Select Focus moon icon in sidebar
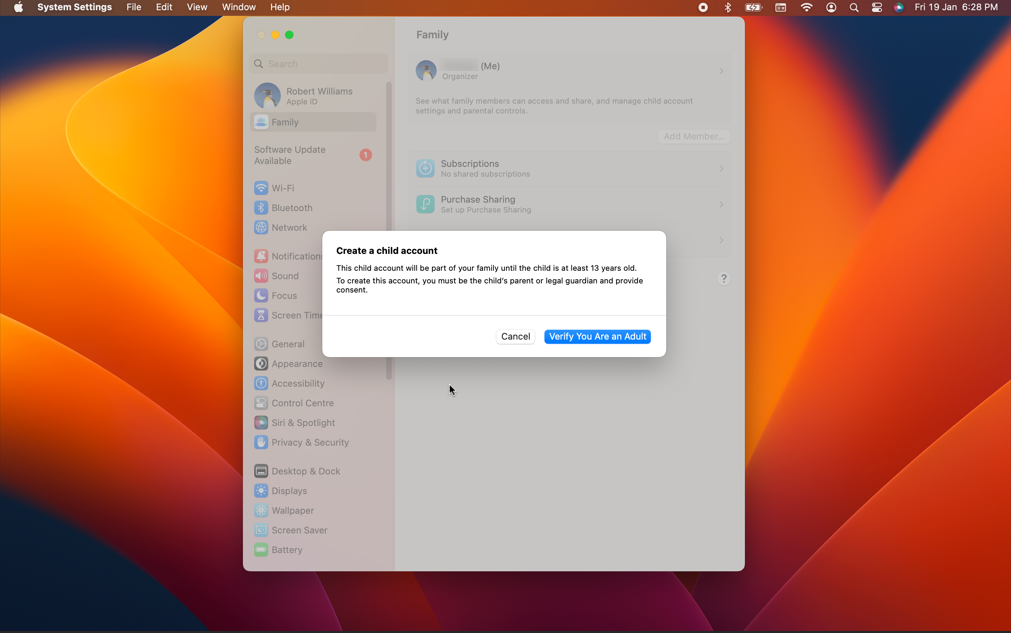The width and height of the screenshot is (1011, 633). point(261,295)
